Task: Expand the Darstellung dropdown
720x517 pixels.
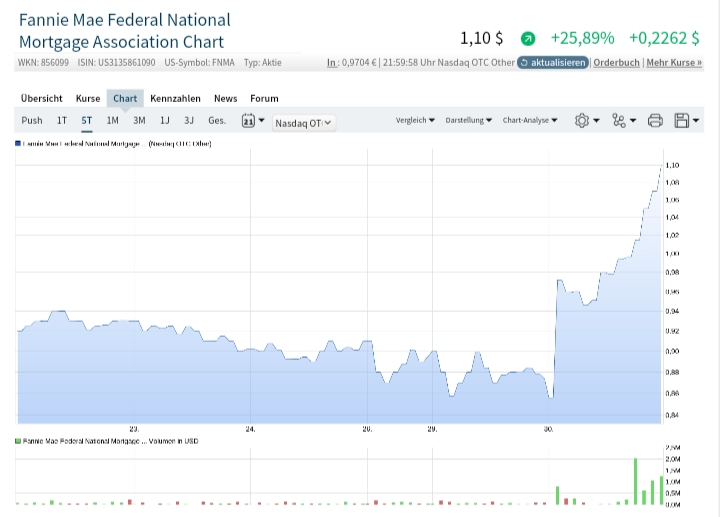Action: click(468, 120)
